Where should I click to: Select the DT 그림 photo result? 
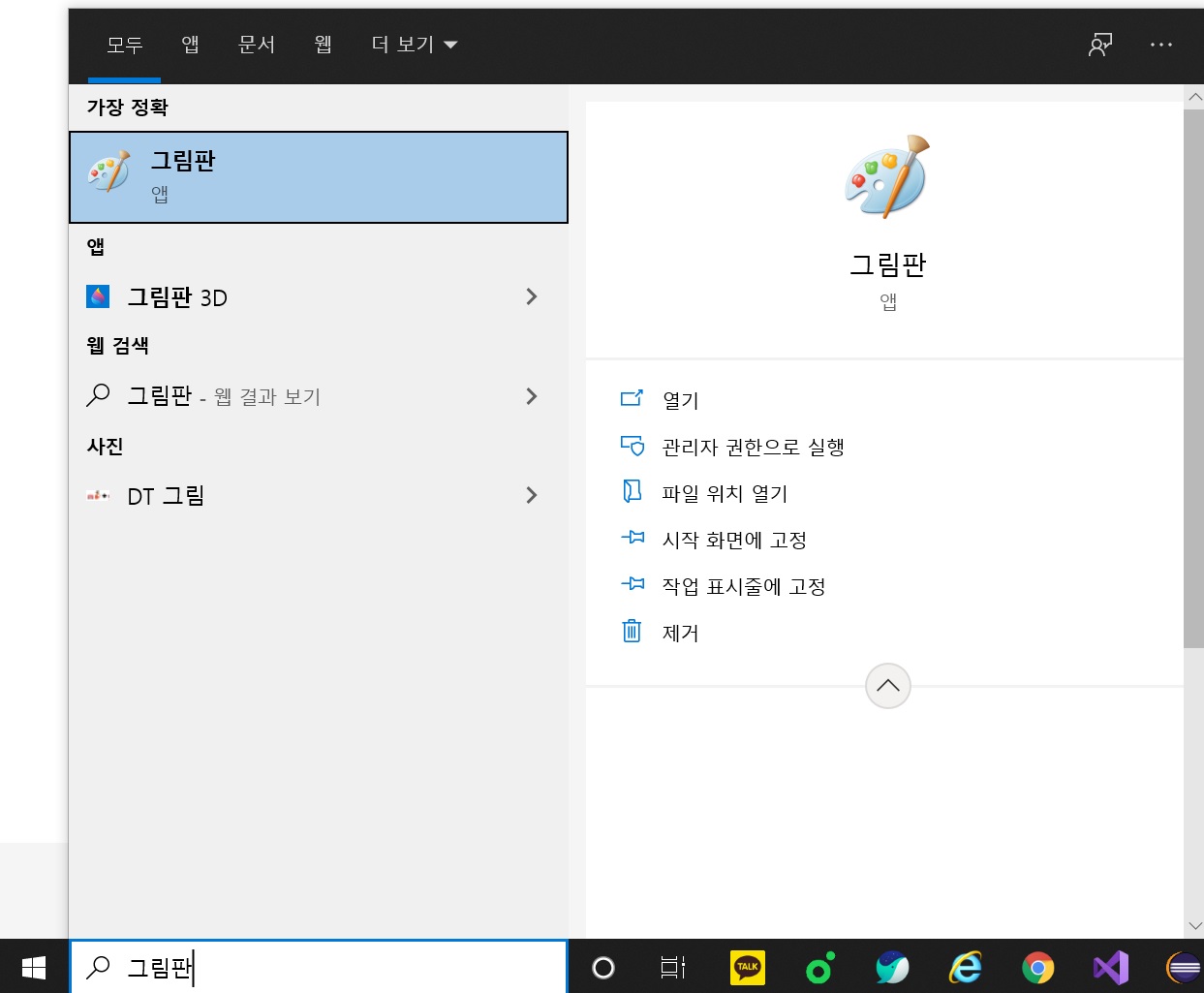(319, 496)
